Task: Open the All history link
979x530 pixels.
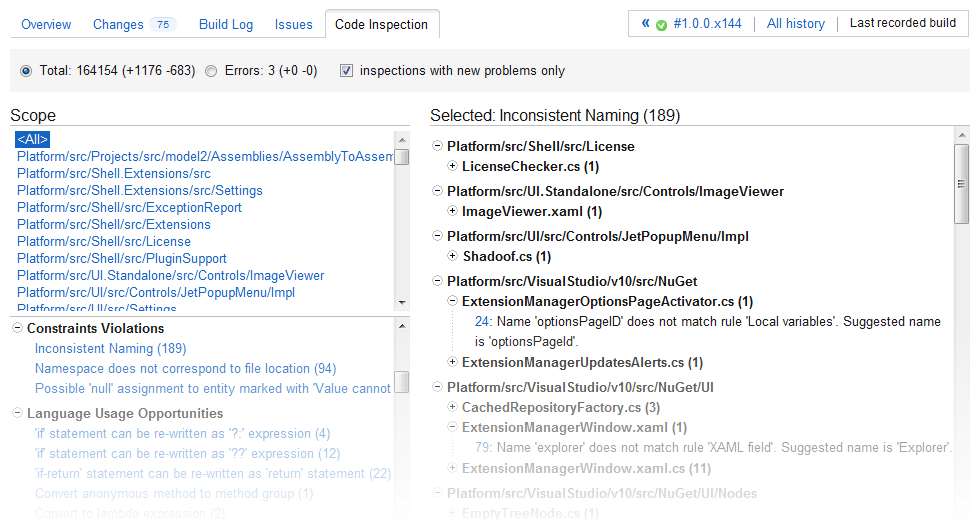Action: click(795, 23)
